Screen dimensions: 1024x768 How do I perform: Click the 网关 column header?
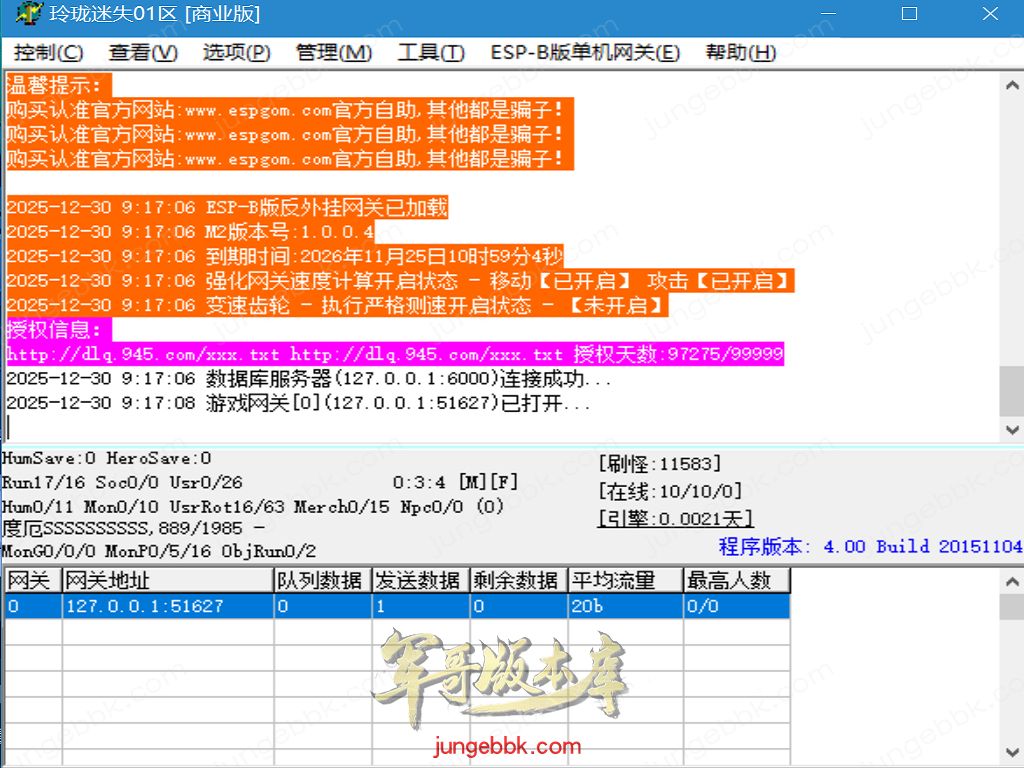pos(31,580)
